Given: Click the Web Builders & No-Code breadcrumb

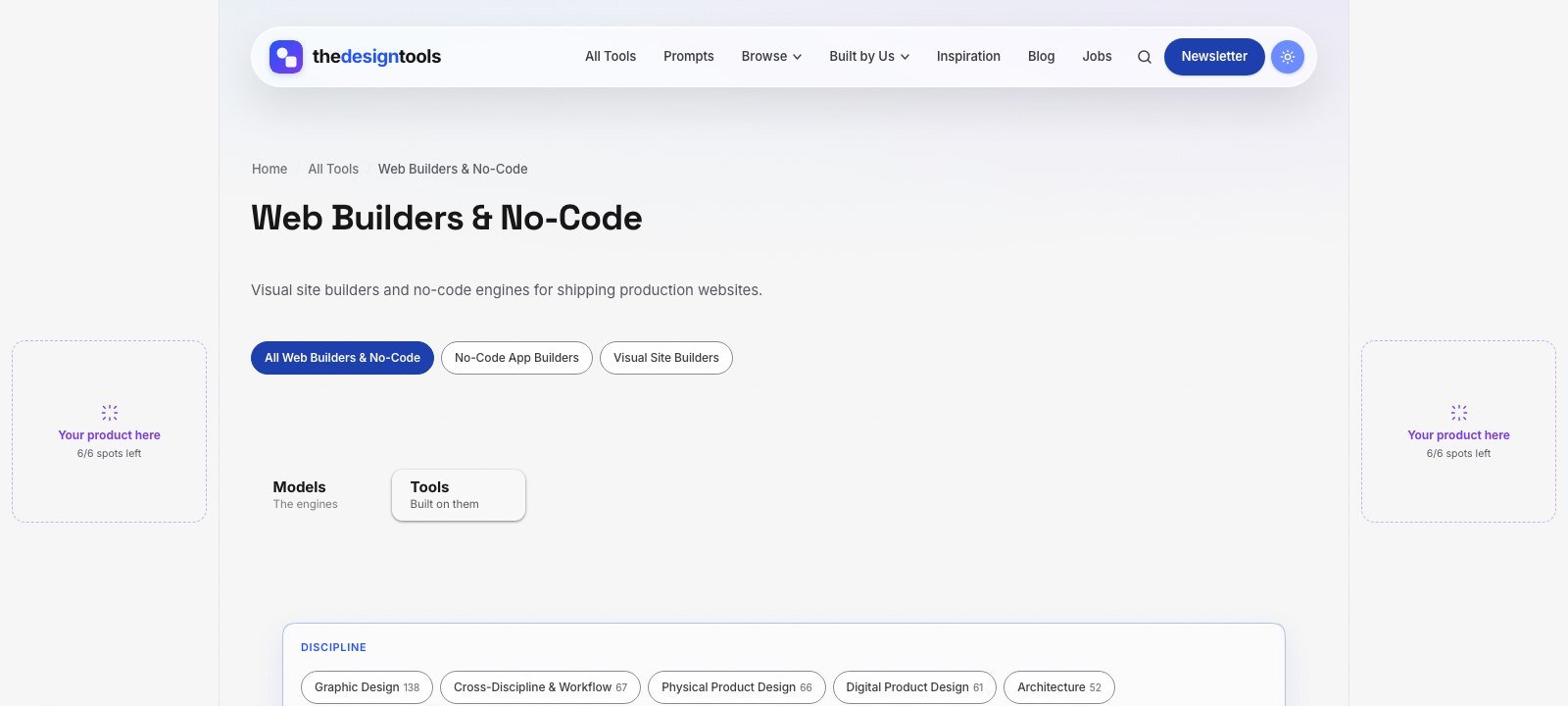Looking at the screenshot, I should click(x=453, y=169).
